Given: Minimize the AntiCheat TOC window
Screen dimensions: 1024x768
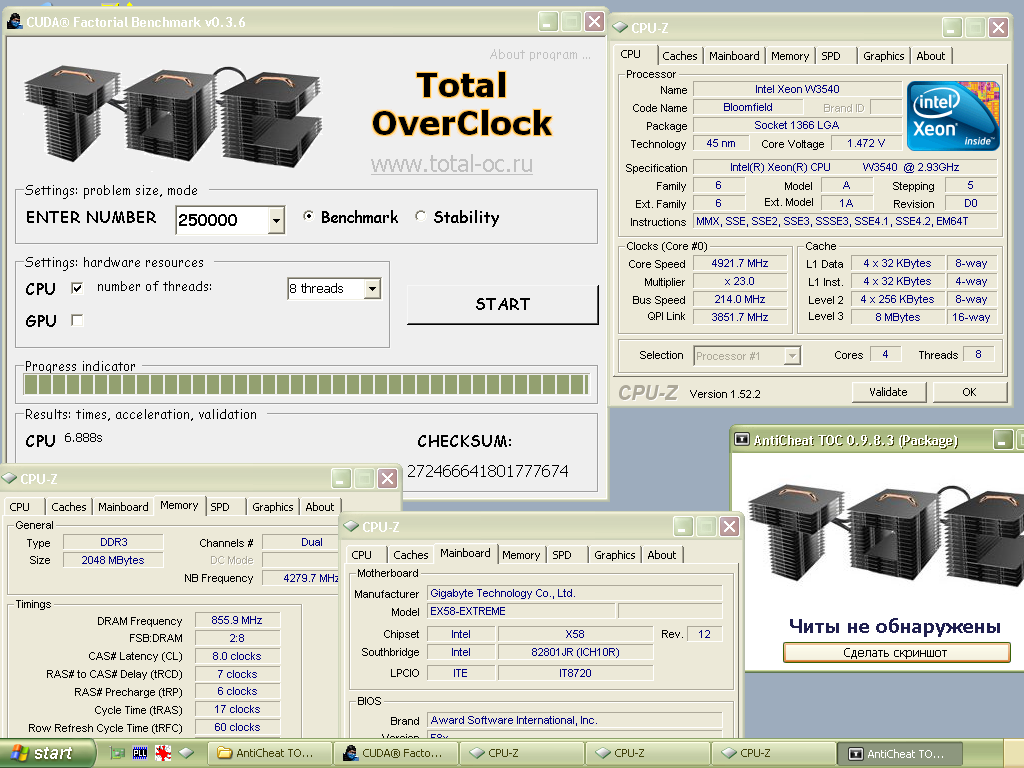Looking at the screenshot, I should pos(1002,440).
